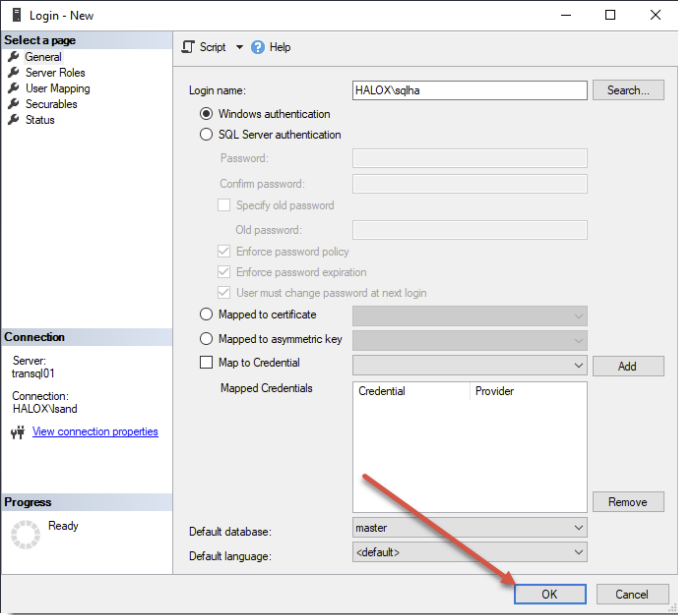Image resolution: width=678 pixels, height=615 pixels.
Task: Confirm with the OK button
Action: tap(550, 594)
